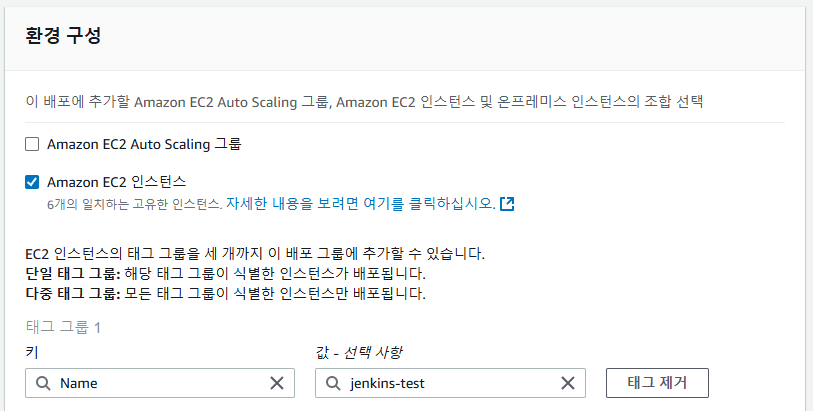813x411 pixels.
Task: Click the magnifier icon in the 값 field
Action: [333, 384]
